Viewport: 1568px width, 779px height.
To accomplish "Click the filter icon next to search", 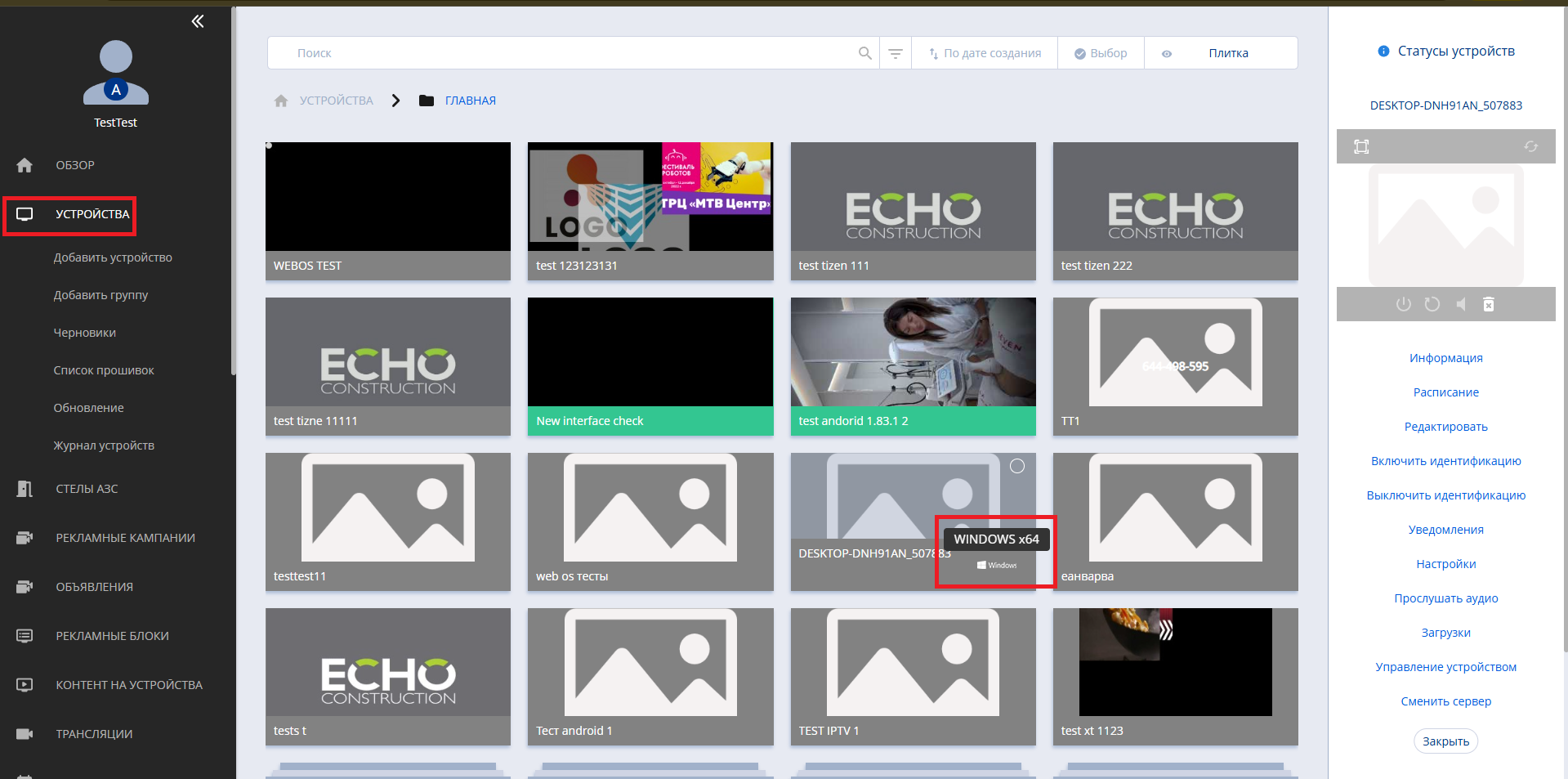I will [x=896, y=53].
